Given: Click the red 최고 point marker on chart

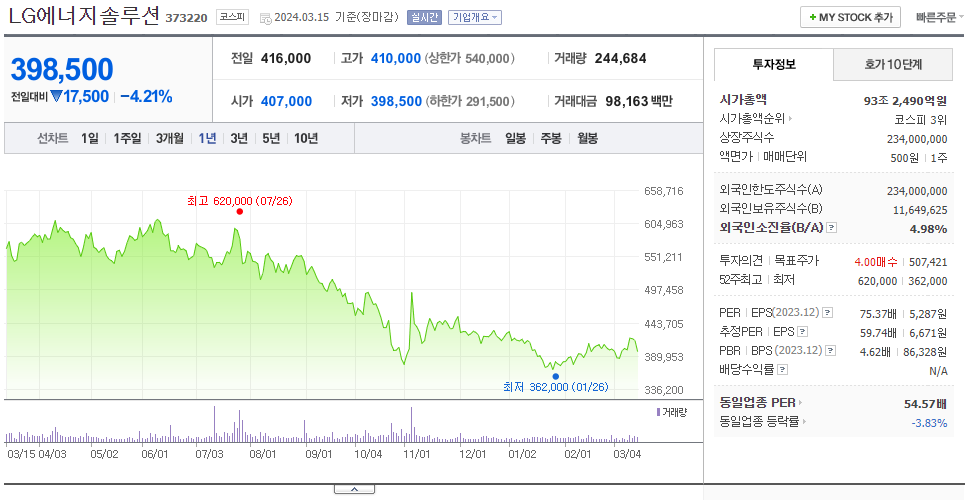Looking at the screenshot, I should point(240,212).
